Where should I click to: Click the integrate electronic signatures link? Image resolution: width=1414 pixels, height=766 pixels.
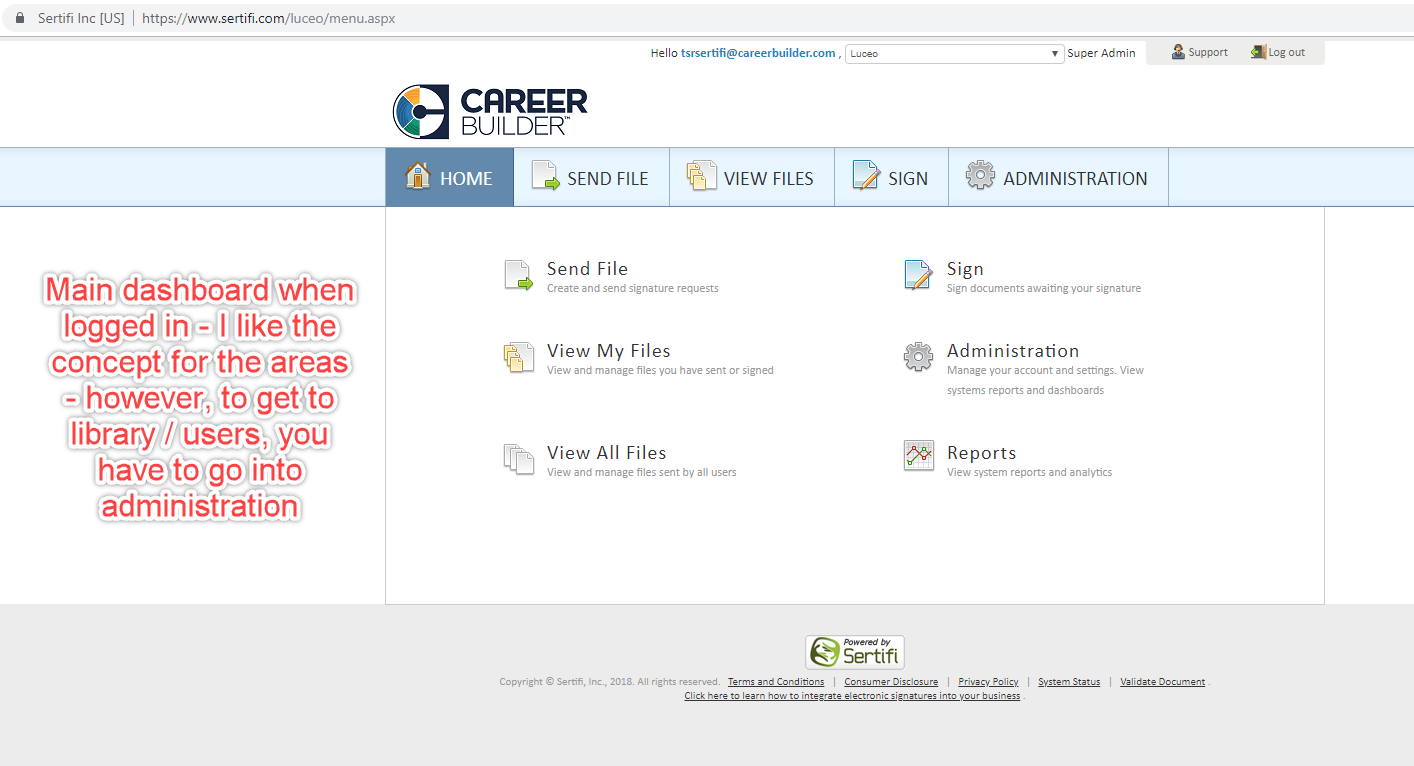tap(852, 696)
